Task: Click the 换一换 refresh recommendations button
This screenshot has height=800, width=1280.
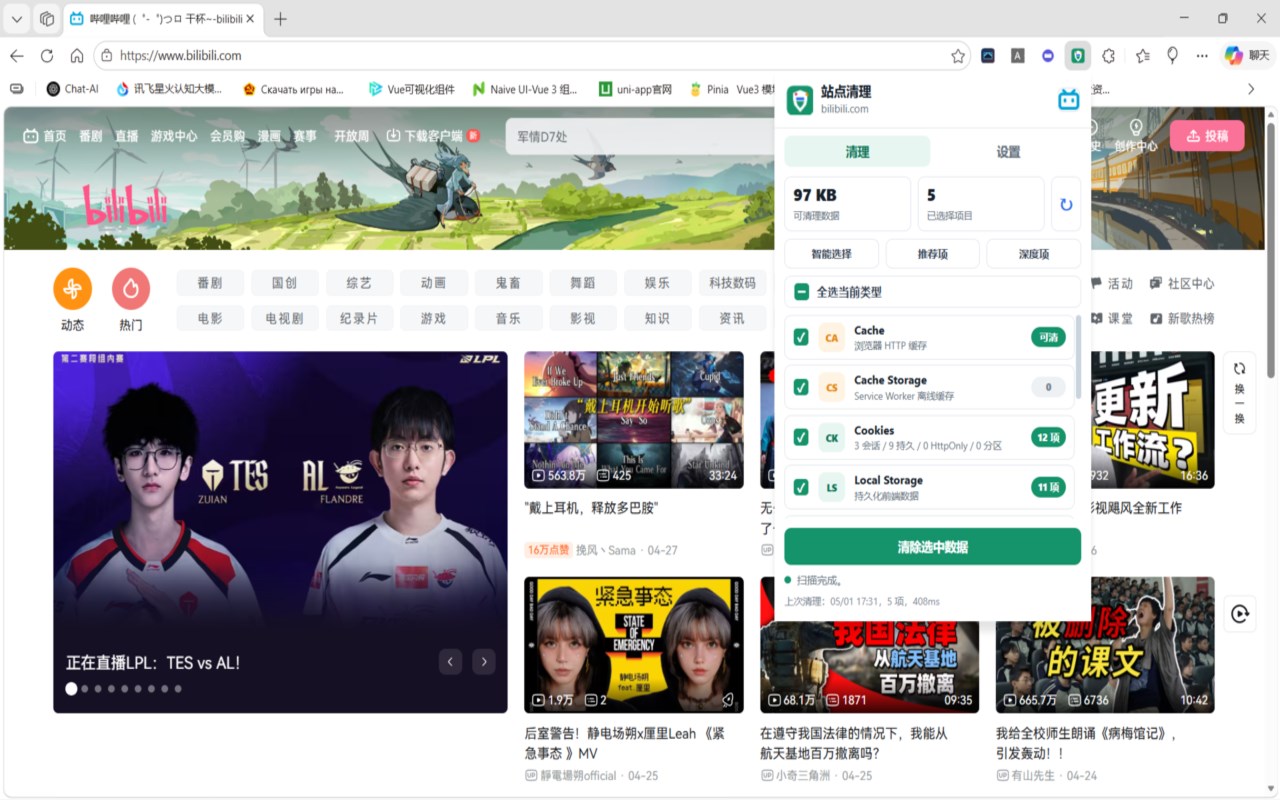Action: pyautogui.click(x=1240, y=392)
